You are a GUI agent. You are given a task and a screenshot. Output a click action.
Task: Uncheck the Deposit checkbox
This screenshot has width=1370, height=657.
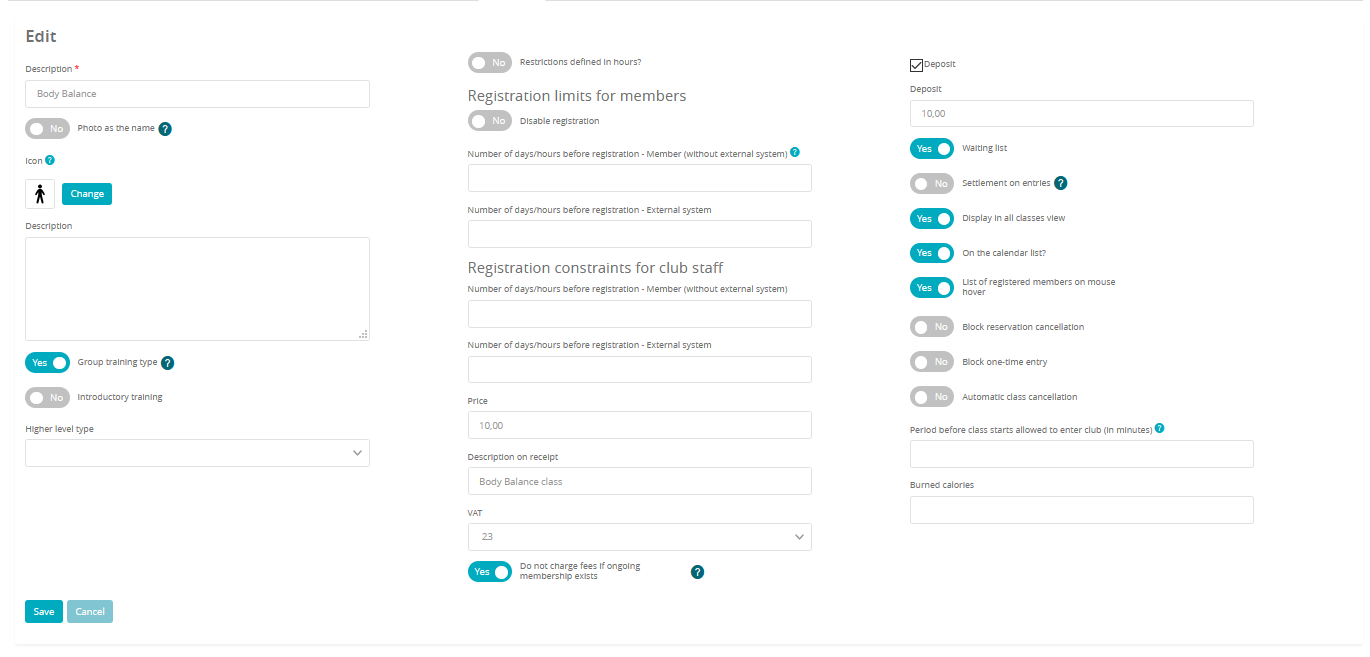[x=916, y=65]
